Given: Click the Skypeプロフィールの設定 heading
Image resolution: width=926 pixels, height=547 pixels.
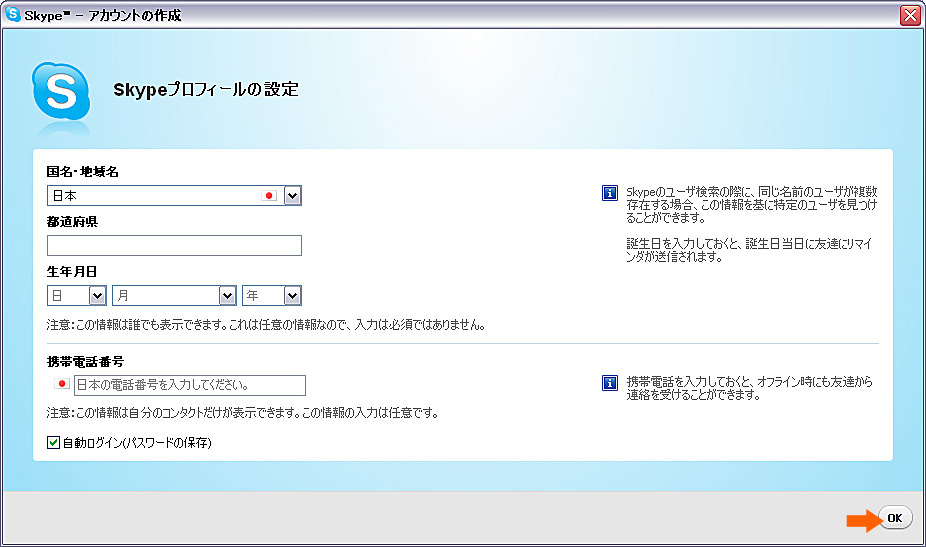Looking at the screenshot, I should tap(206, 90).
